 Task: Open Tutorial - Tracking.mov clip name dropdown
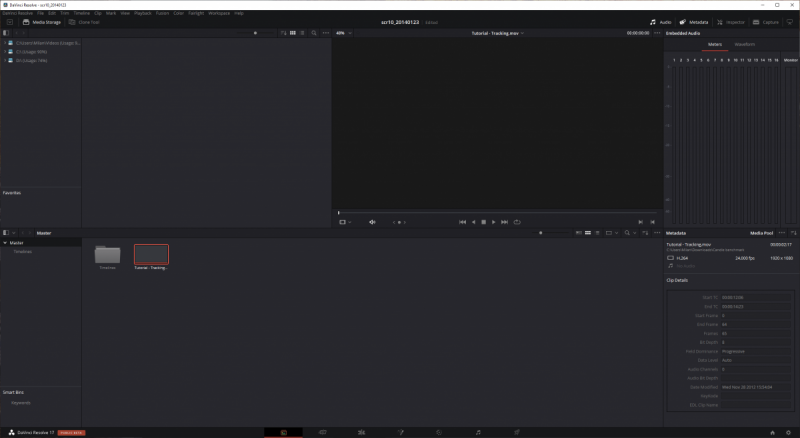(497, 33)
